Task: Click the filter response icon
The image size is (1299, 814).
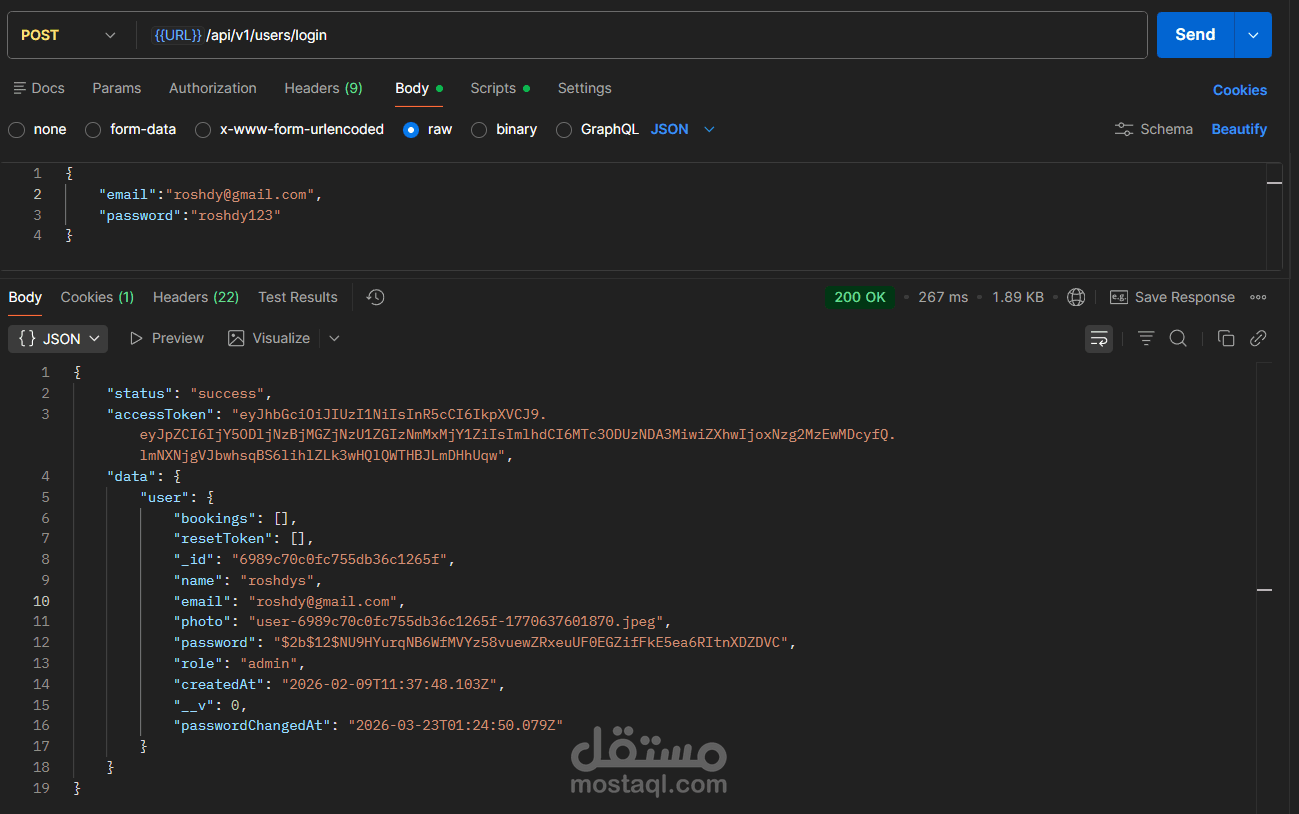Action: pyautogui.click(x=1146, y=338)
